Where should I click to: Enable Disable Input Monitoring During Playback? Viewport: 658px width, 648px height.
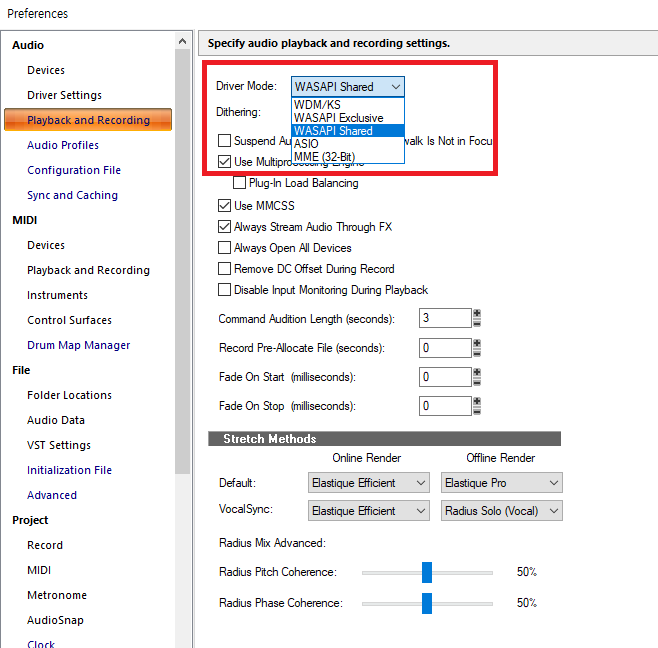[x=225, y=290]
